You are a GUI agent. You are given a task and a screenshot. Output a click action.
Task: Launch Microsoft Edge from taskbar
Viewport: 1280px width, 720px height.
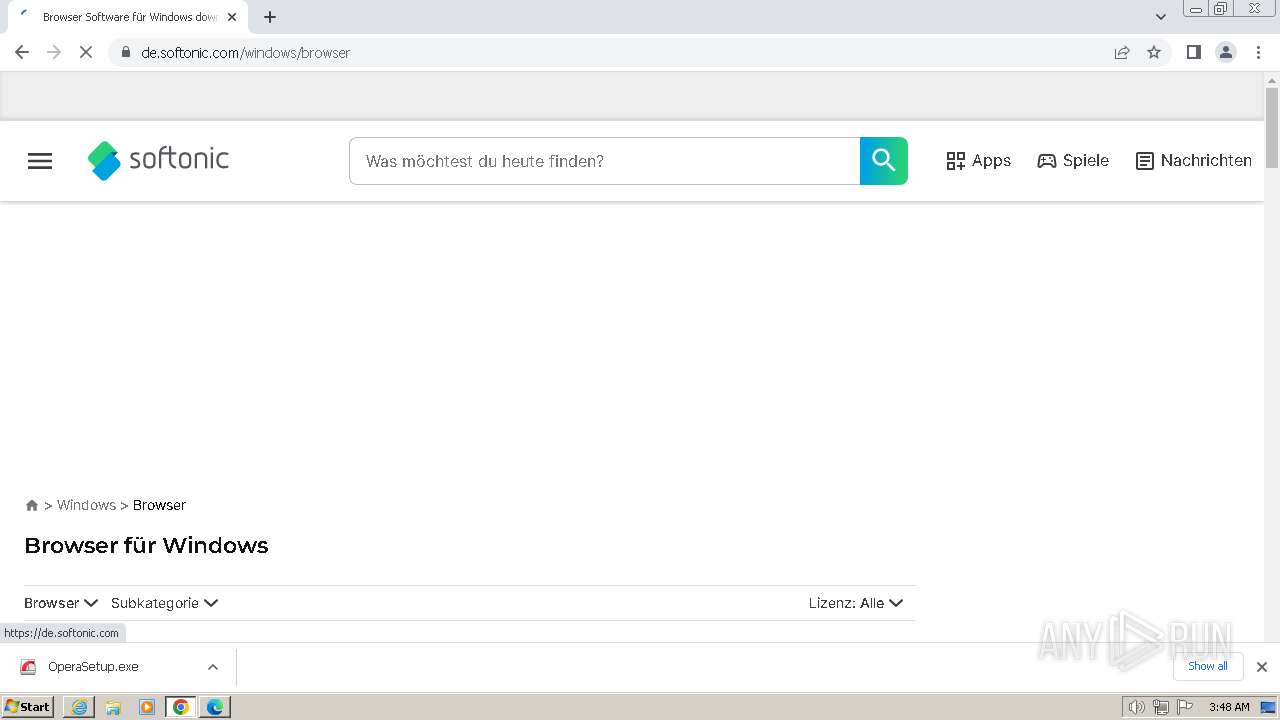click(215, 707)
